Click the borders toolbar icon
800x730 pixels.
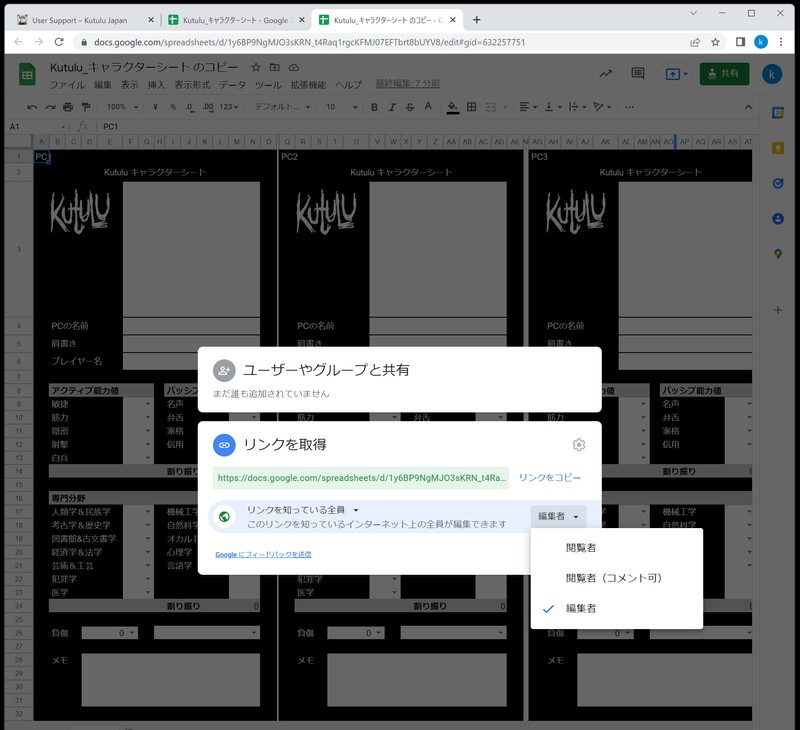pos(472,107)
